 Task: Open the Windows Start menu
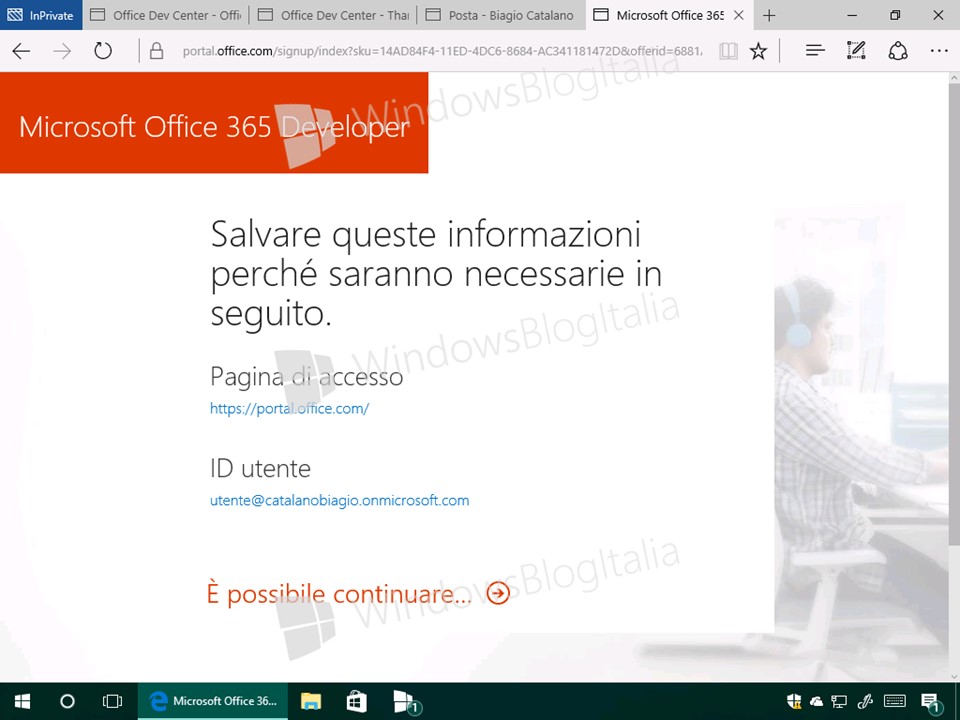coord(22,701)
